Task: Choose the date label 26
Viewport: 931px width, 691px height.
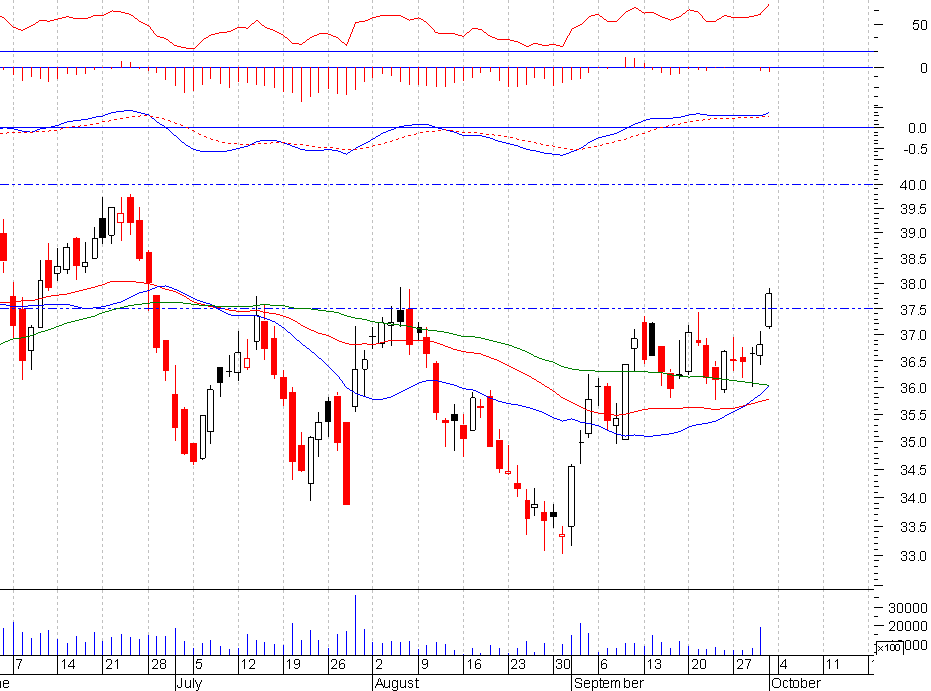Action: [338, 664]
